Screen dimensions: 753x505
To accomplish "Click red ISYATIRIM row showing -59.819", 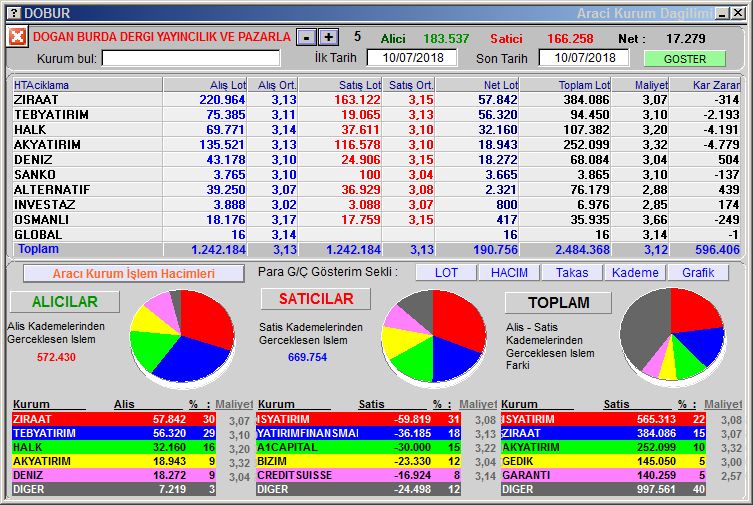I will [x=358, y=419].
